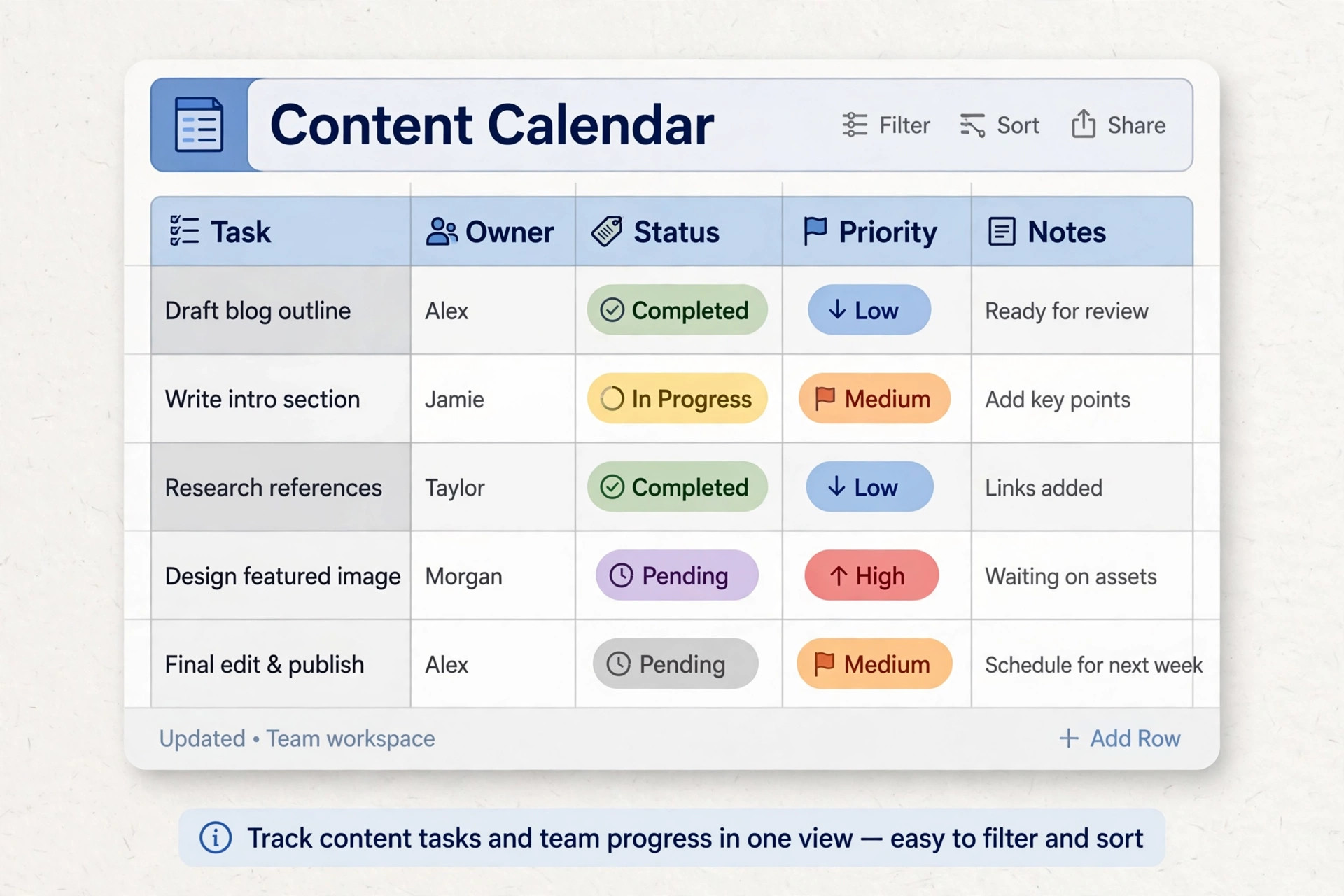1344x896 pixels.
Task: Open Completed status for Draft blog outline
Action: point(677,309)
